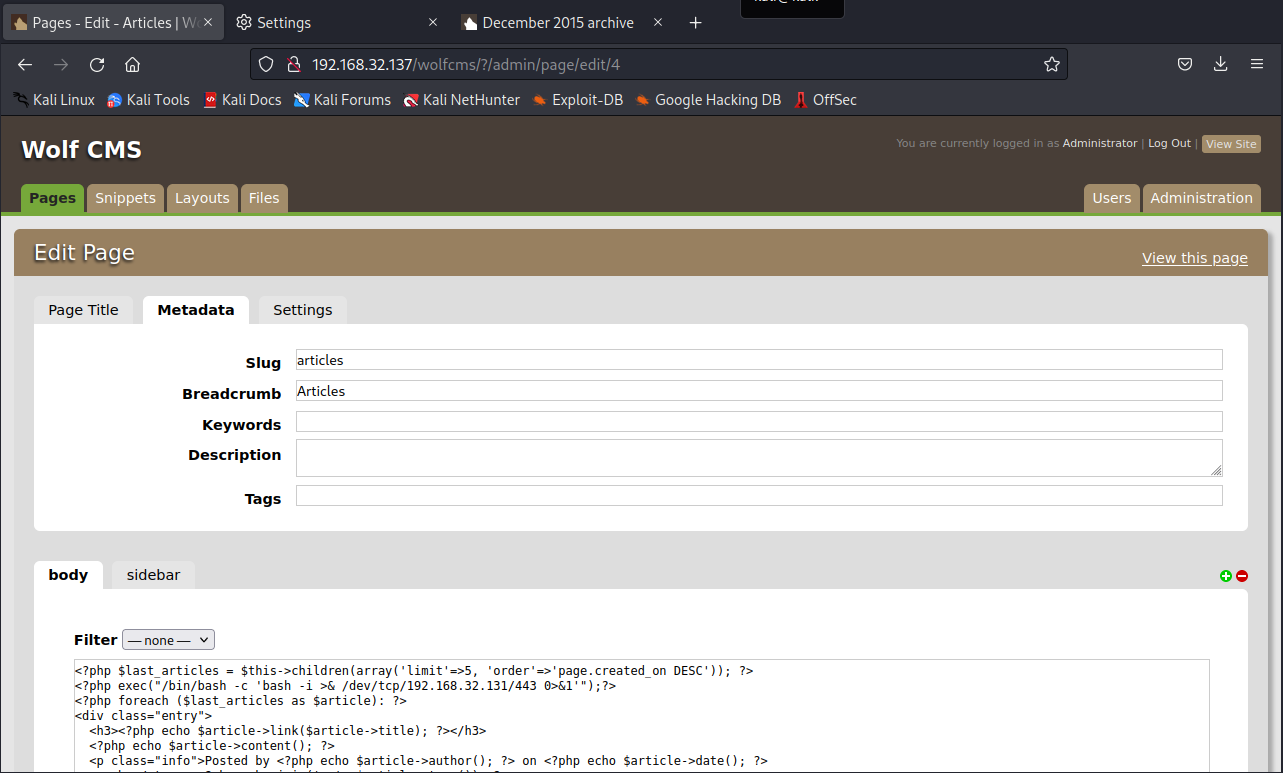Follow the View this page link
This screenshot has height=773, width=1283.
(x=1195, y=258)
